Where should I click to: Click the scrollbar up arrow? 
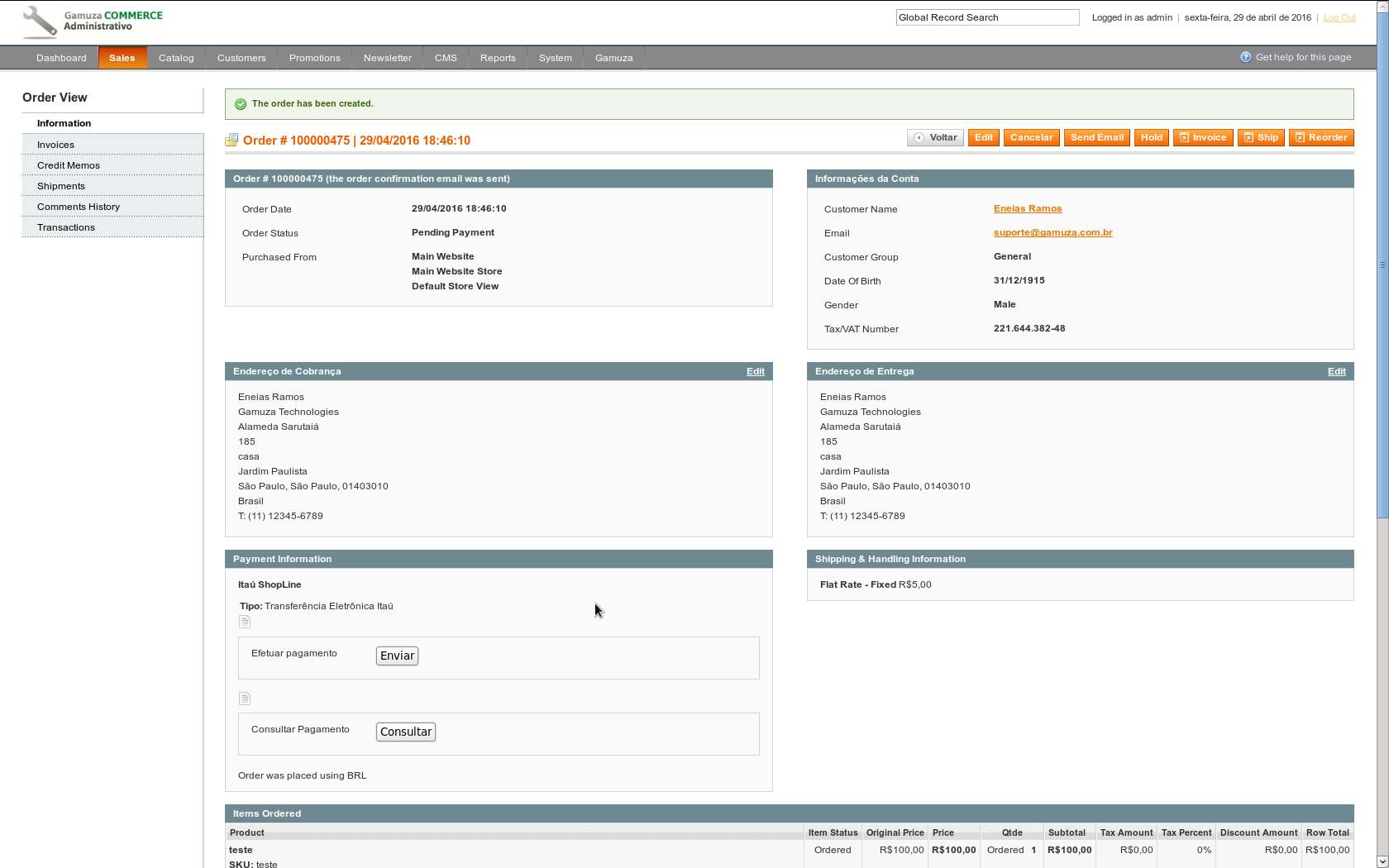(1382, 7)
